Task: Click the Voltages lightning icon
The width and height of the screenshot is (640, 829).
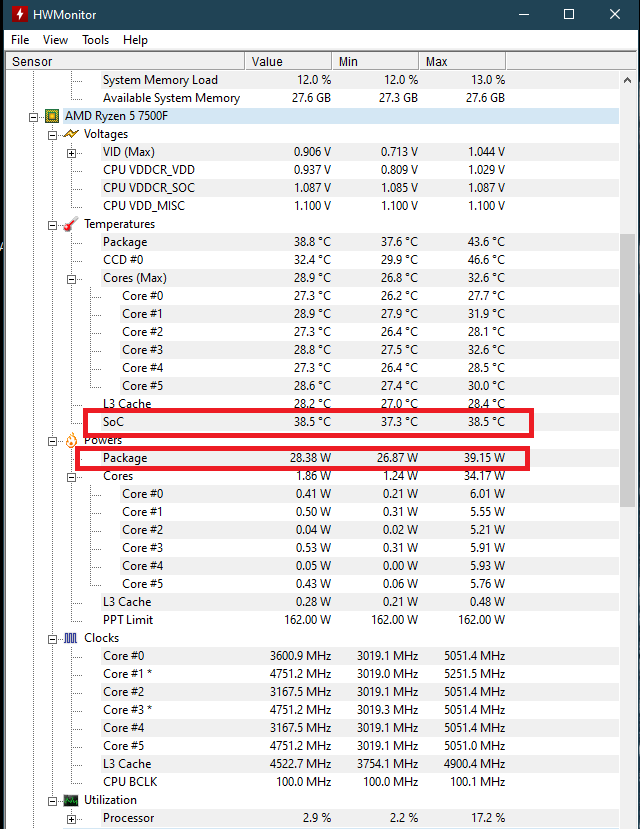Action: pos(71,134)
